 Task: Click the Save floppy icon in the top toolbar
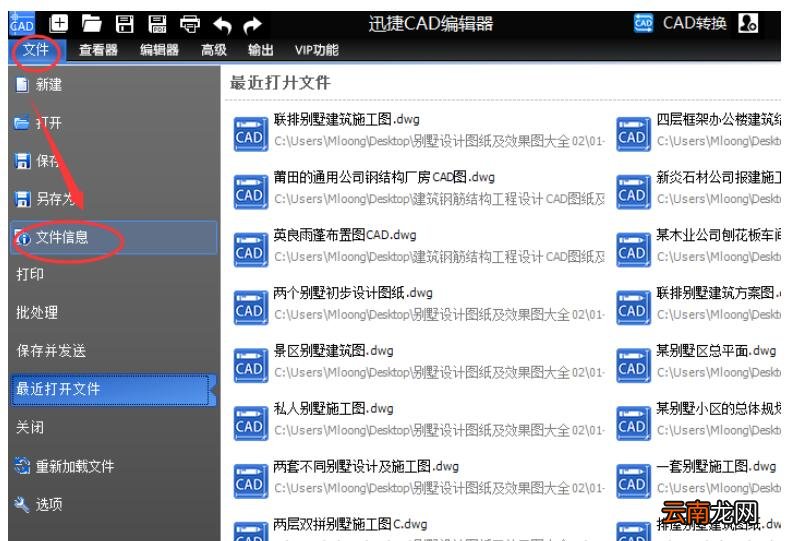pos(124,24)
